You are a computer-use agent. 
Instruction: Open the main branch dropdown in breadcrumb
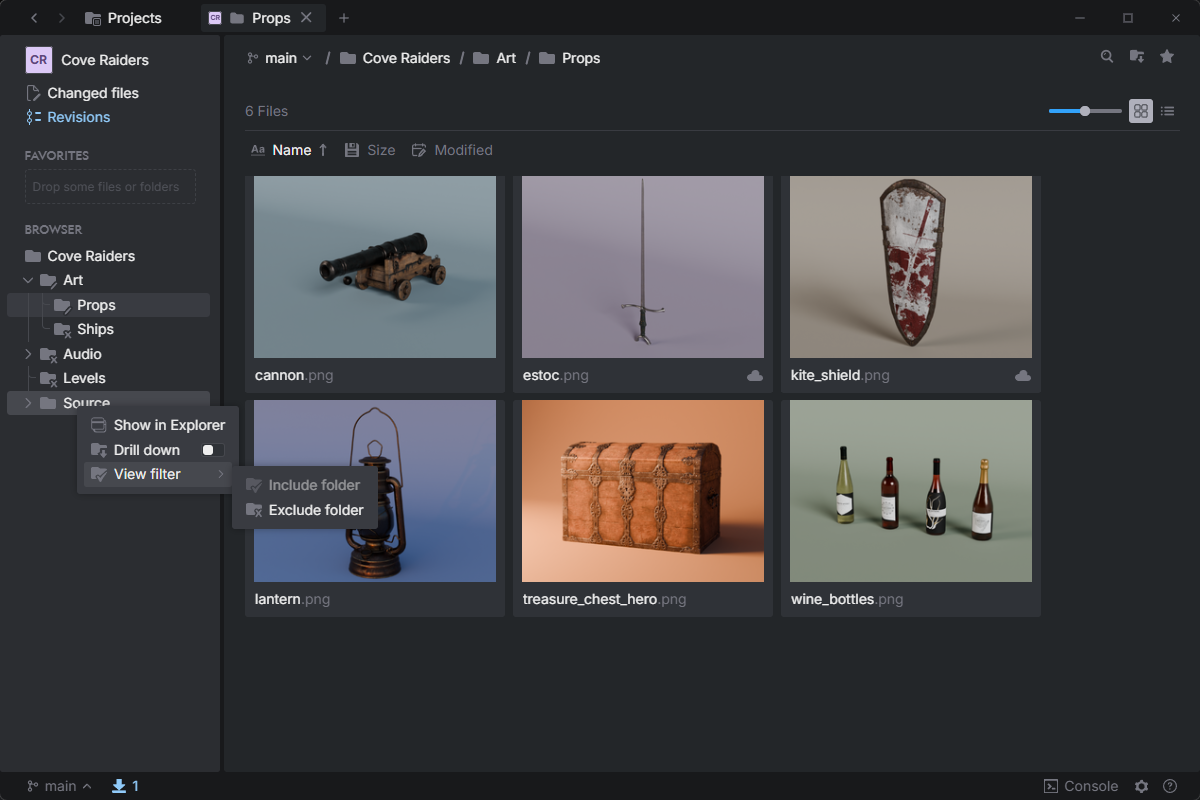coord(280,58)
